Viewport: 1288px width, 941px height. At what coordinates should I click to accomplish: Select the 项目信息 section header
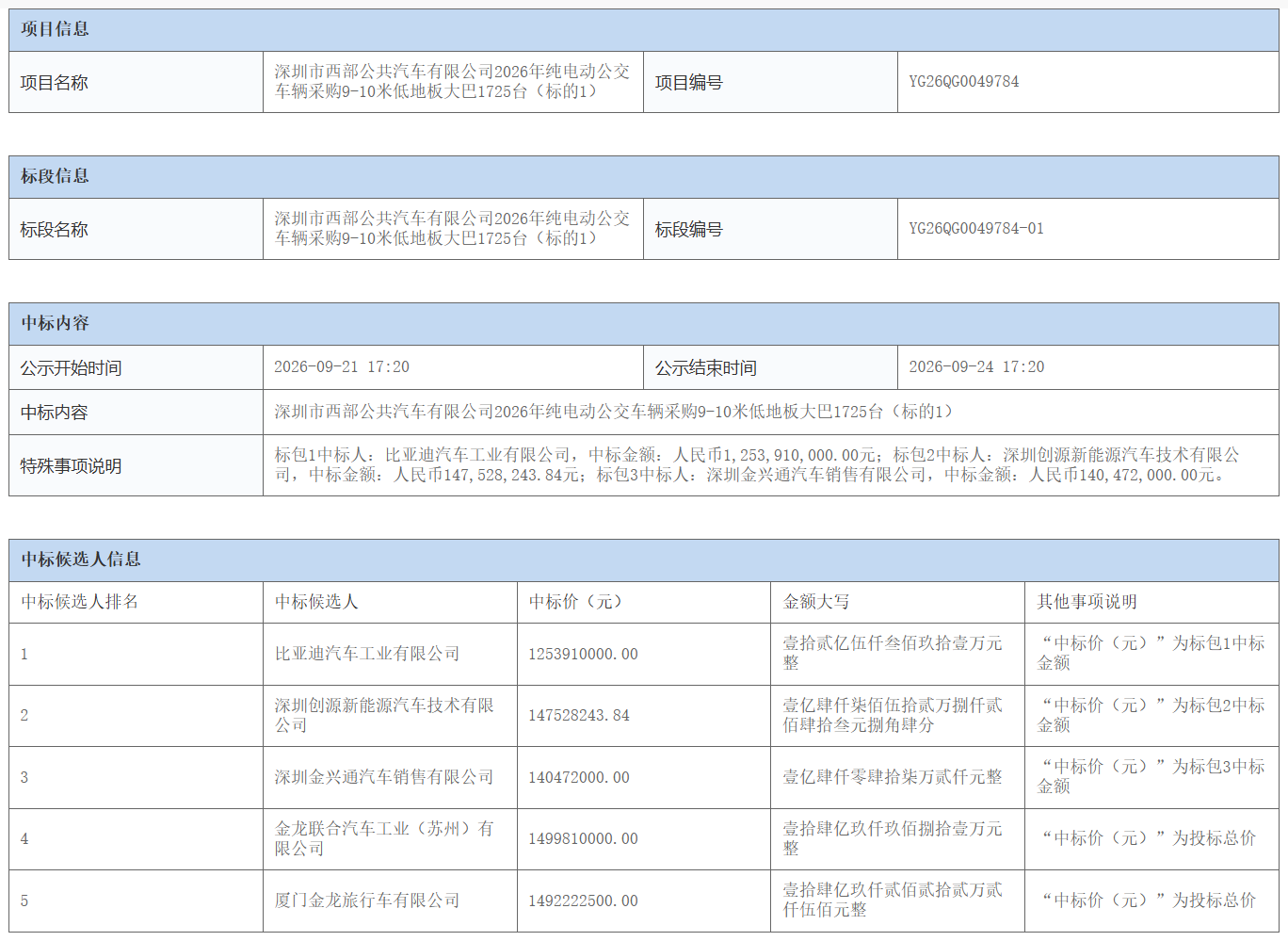coord(644,30)
